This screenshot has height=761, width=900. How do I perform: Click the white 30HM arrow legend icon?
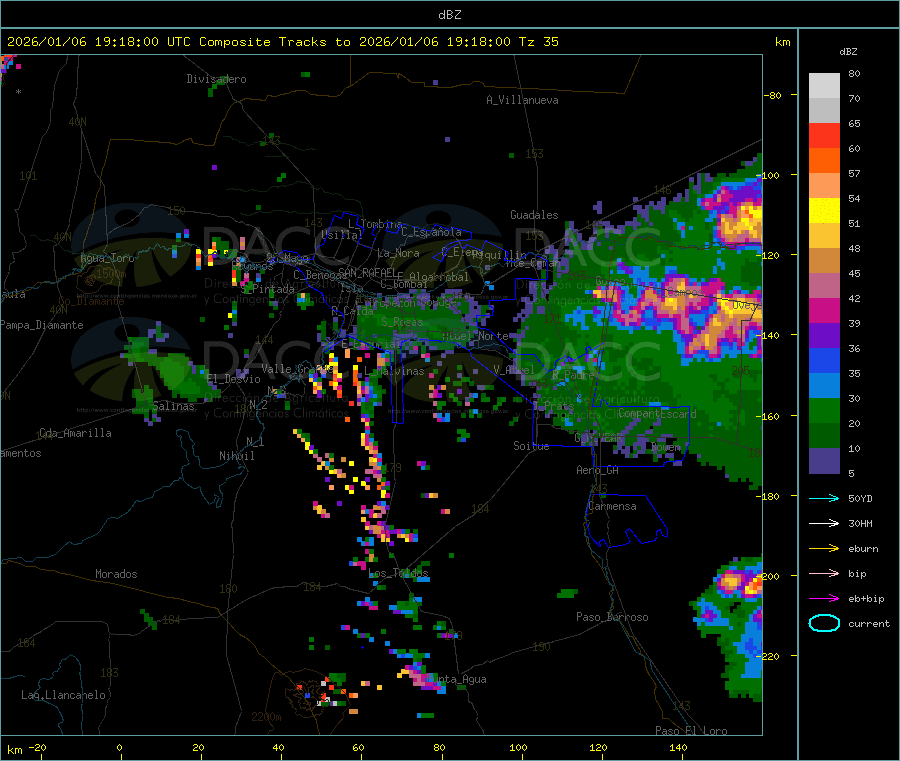click(x=824, y=523)
